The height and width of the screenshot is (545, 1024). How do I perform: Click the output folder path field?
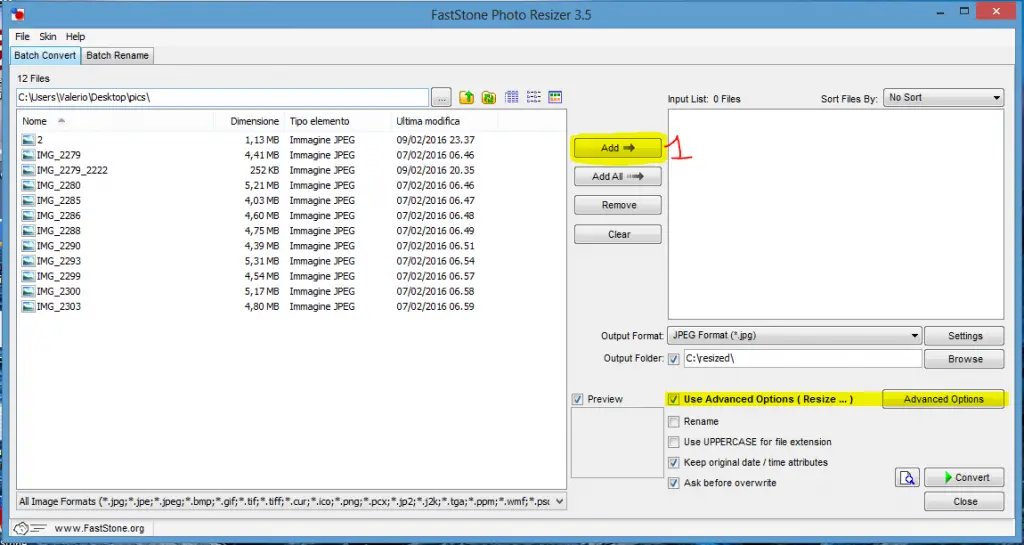click(803, 359)
